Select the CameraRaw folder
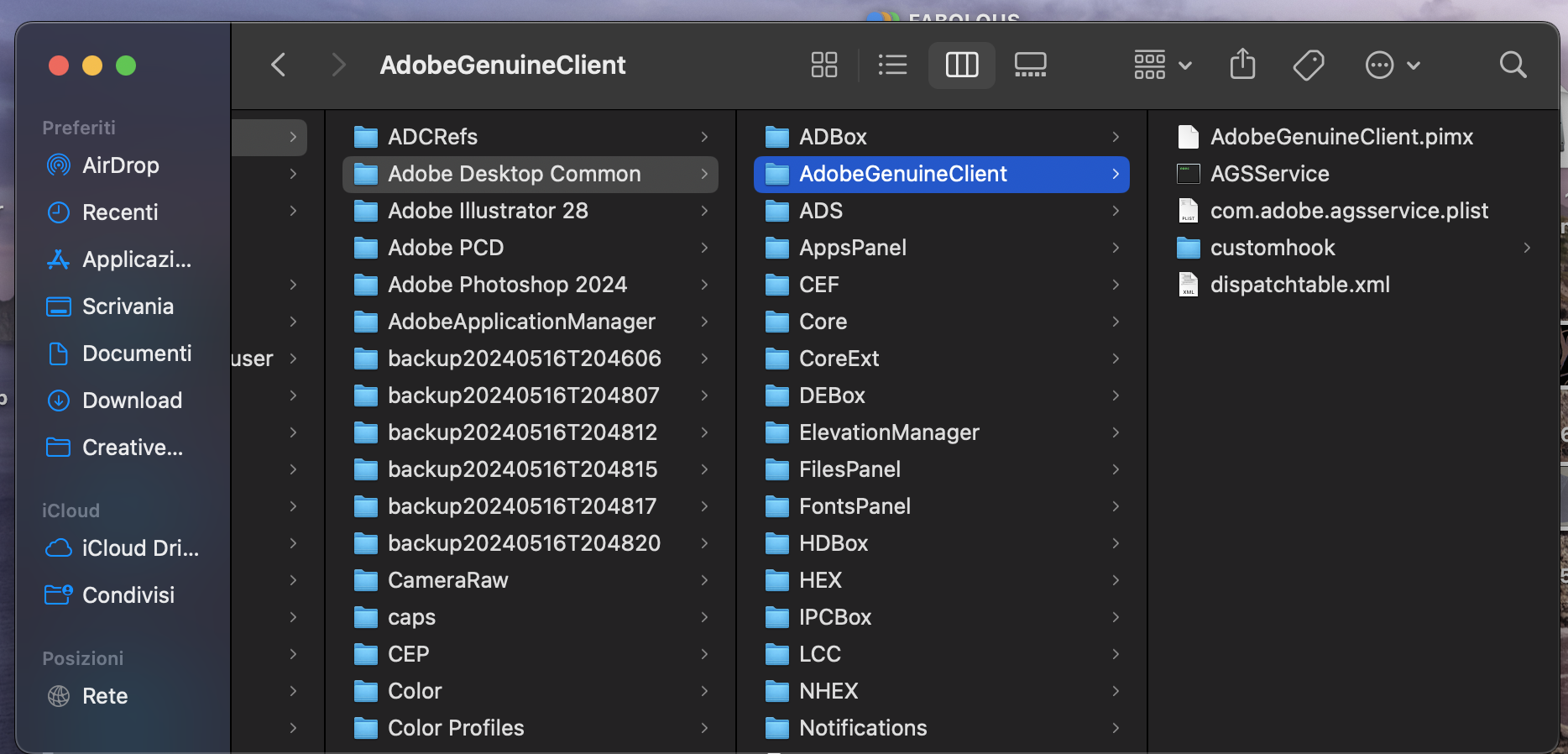Viewport: 1568px width, 754px height. coord(531,580)
